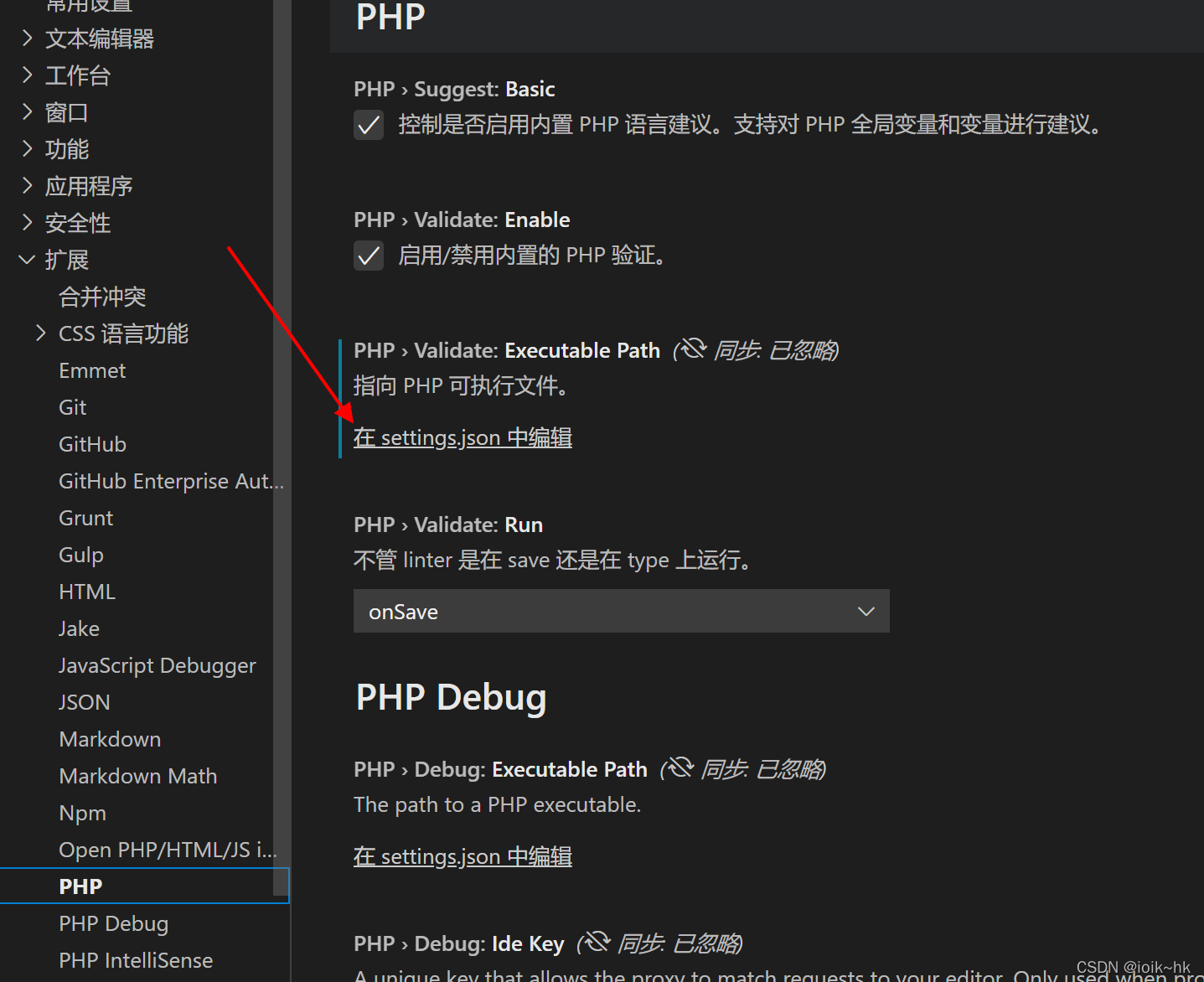Click sync-ignored icon beside Debug Executable Path

(680, 768)
